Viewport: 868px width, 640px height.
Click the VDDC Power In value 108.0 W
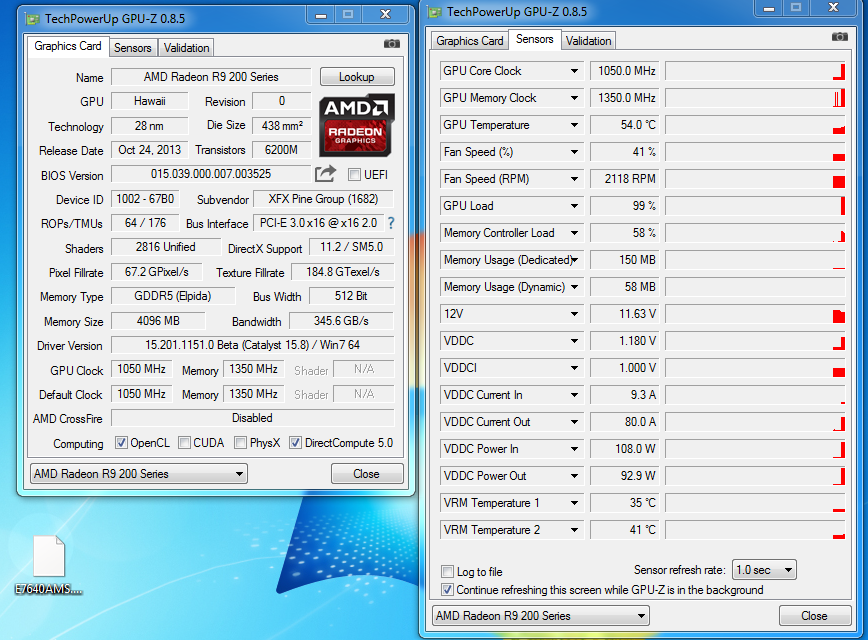pos(624,449)
